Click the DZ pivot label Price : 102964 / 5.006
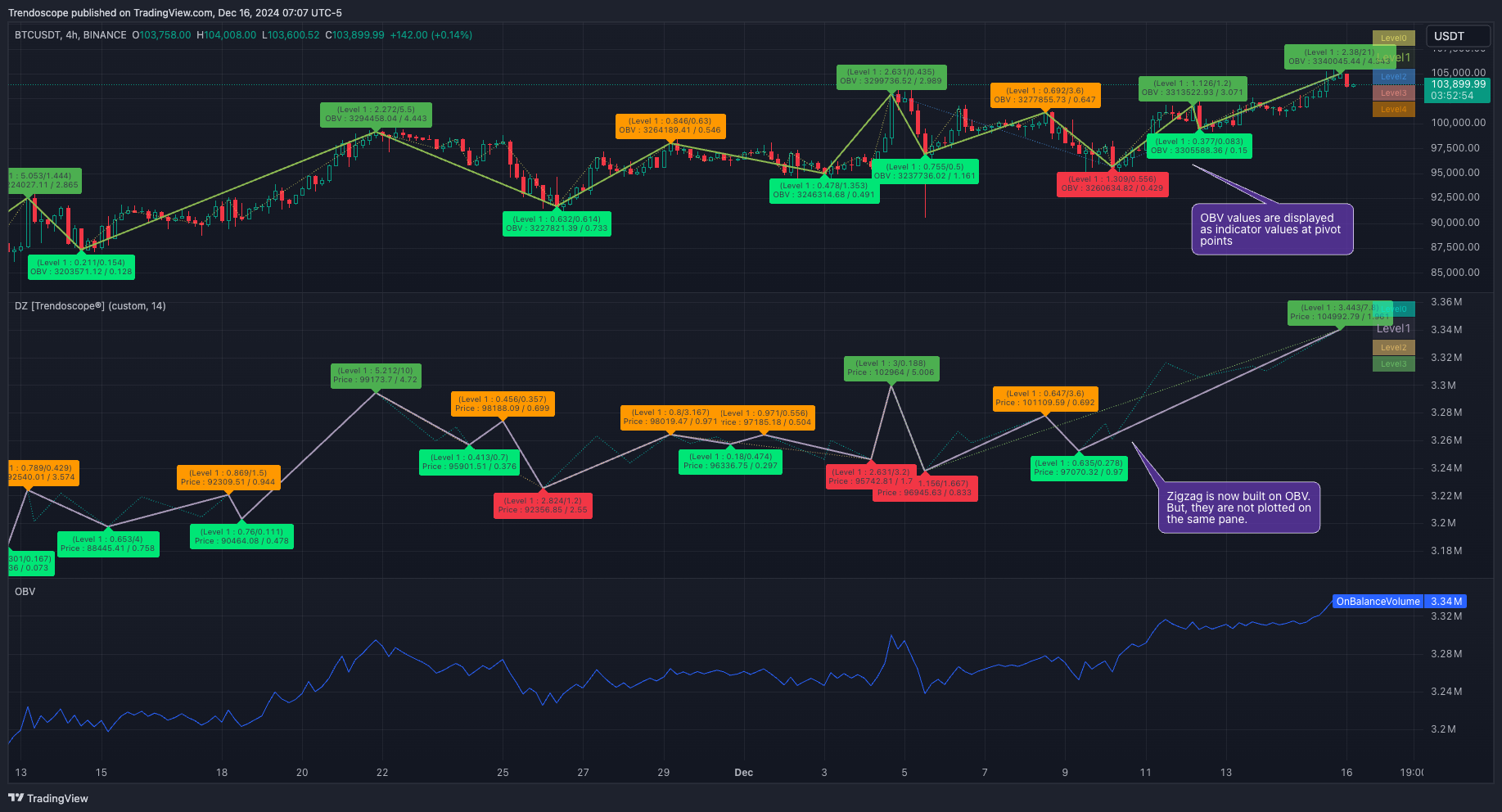 [891, 368]
